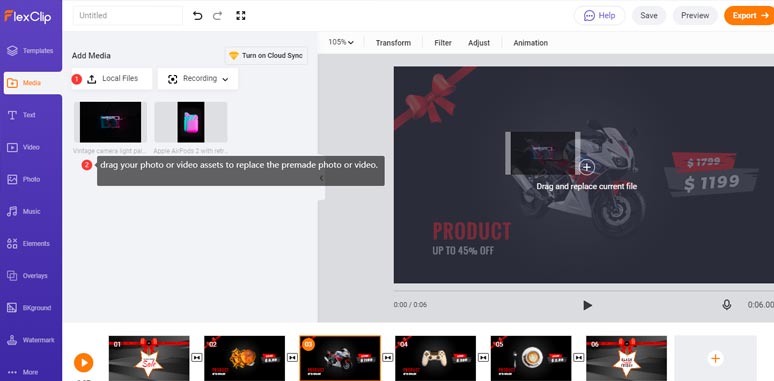Select scene 03 motorcycle thumbnail

(340, 358)
